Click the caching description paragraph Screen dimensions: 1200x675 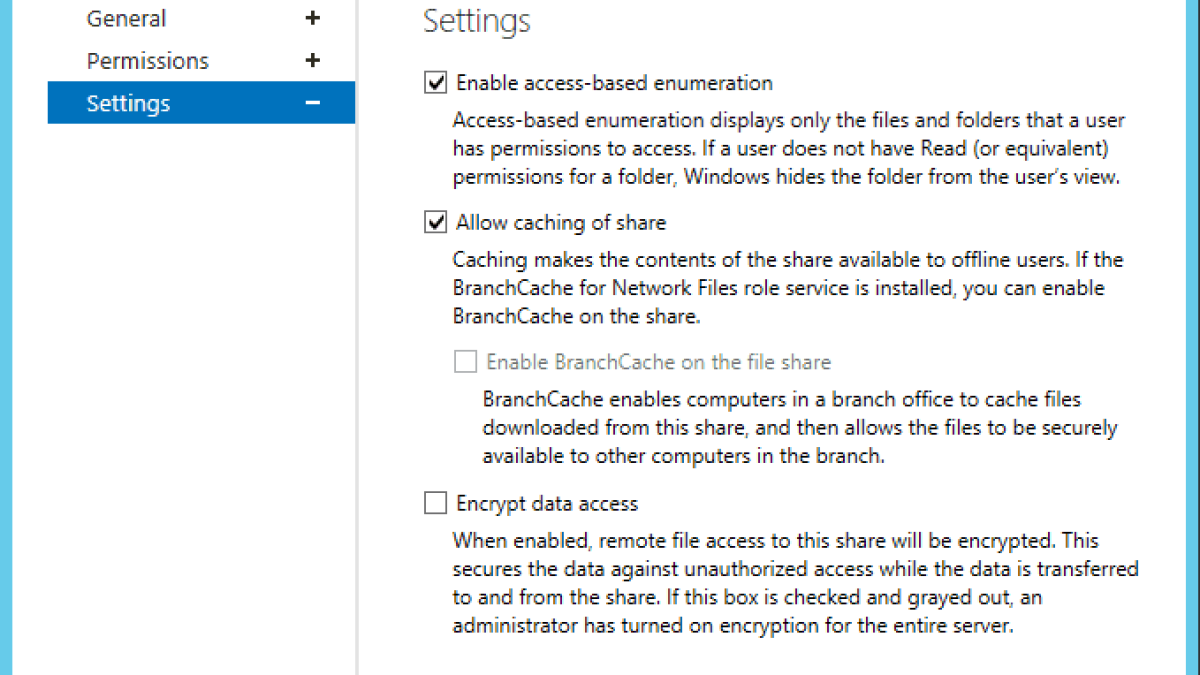[x=788, y=288]
